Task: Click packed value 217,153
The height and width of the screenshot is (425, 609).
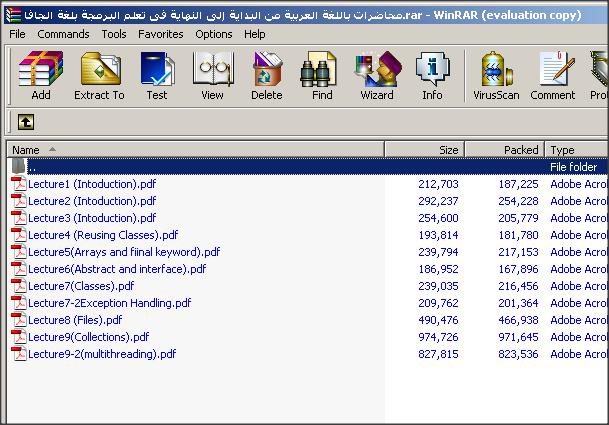Action: (x=519, y=252)
